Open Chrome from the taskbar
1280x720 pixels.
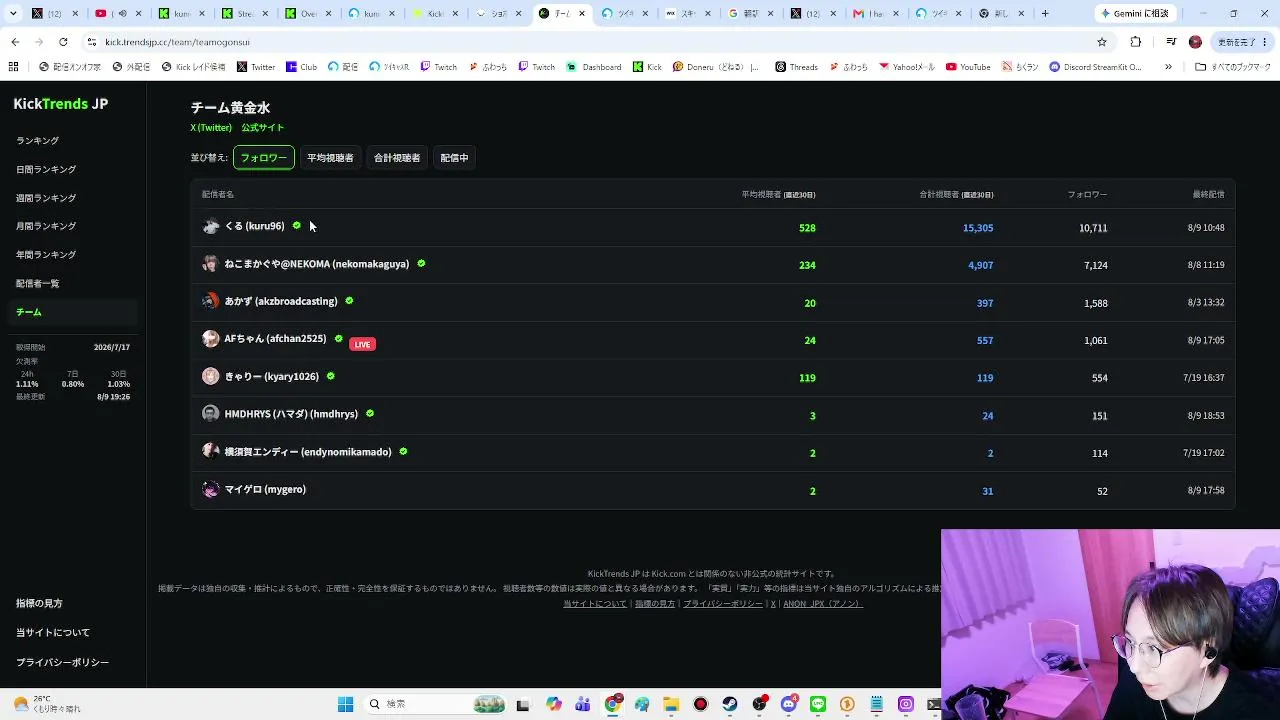613,704
